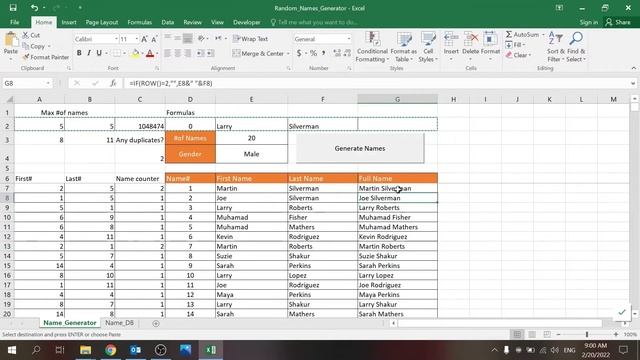Click the AutoSum sigma icon
The height and width of the screenshot is (360, 640).
coord(509,34)
